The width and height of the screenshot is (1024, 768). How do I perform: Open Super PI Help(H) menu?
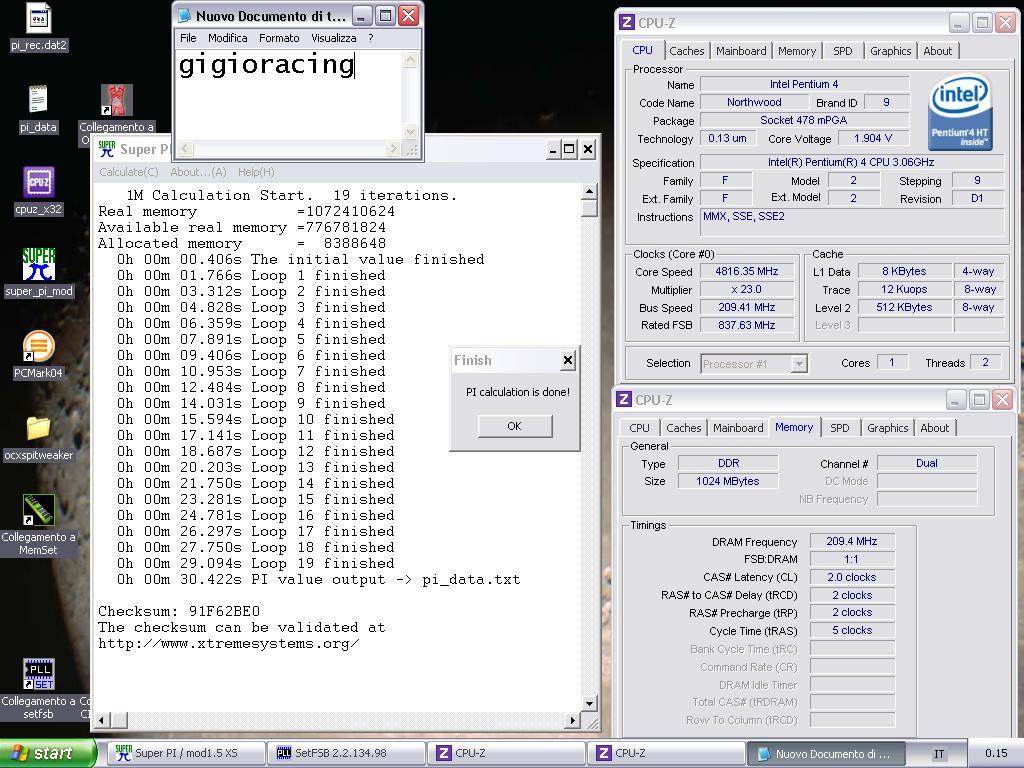click(256, 172)
